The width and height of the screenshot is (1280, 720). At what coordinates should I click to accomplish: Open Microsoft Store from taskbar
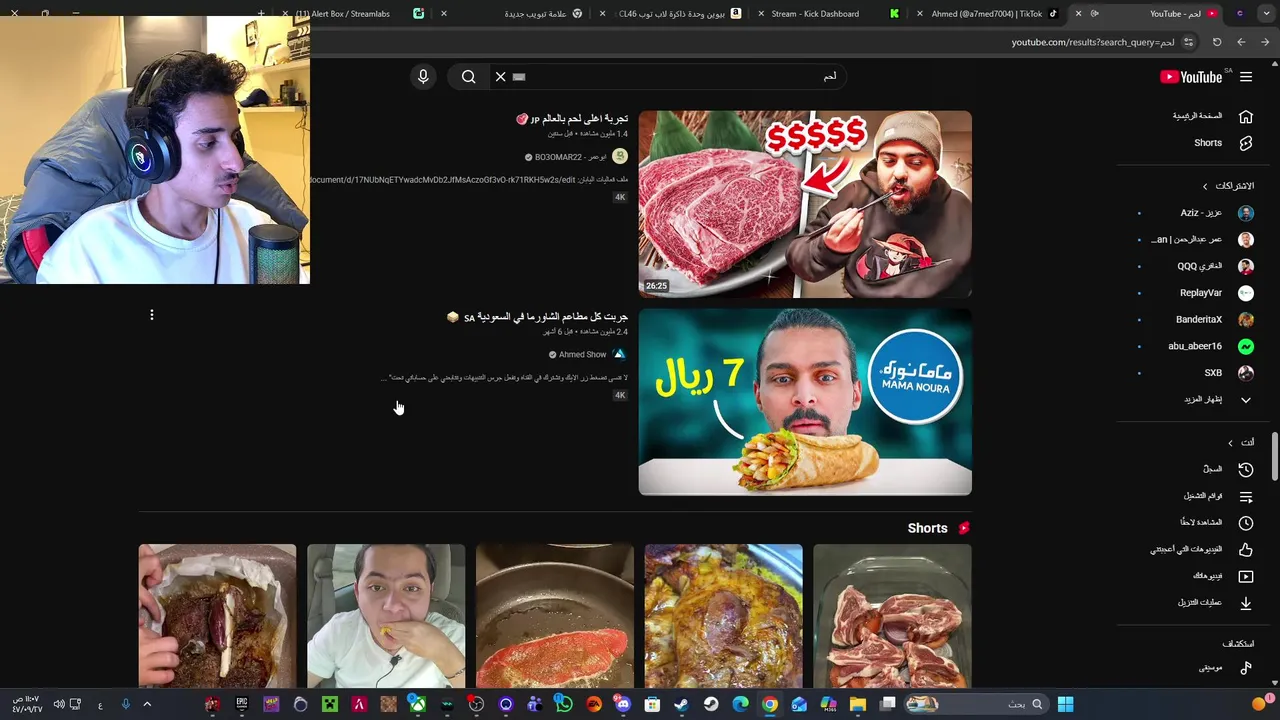652,704
